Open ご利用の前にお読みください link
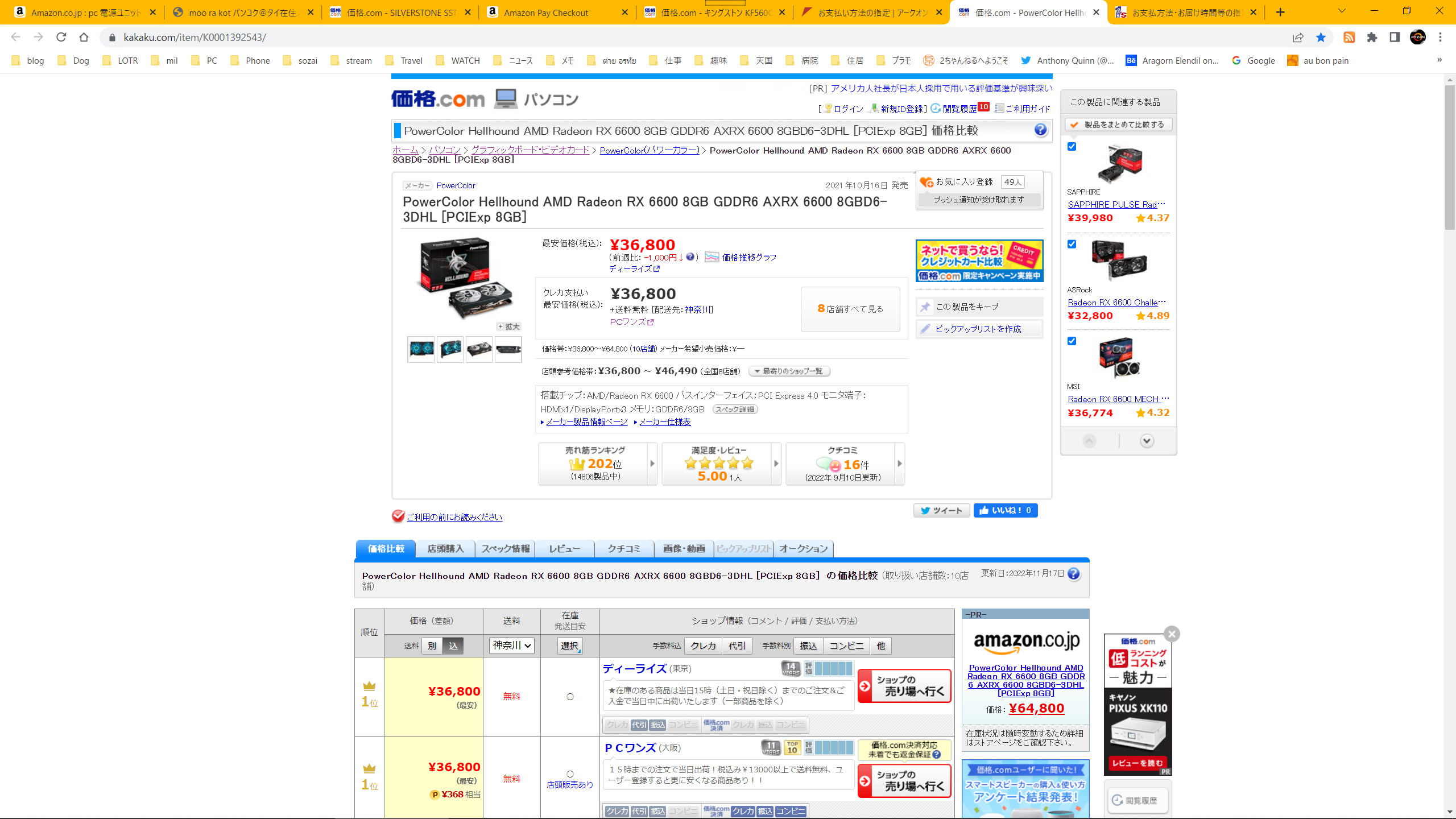1456x819 pixels. pos(454,517)
